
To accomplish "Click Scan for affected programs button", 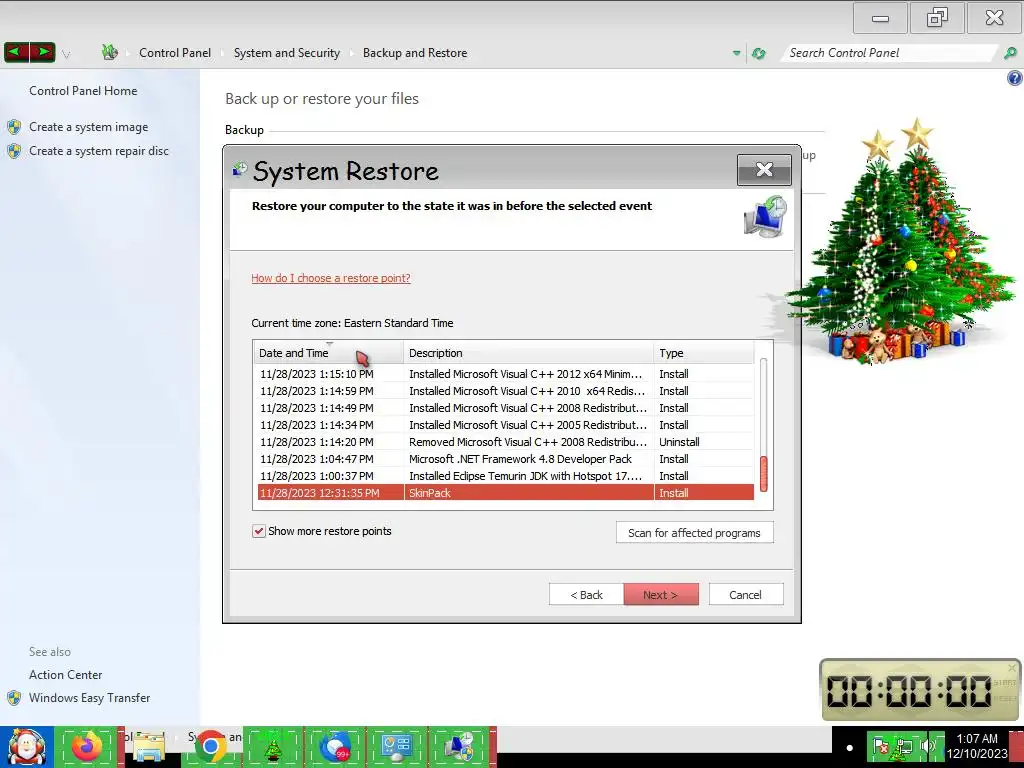I will coord(694,533).
